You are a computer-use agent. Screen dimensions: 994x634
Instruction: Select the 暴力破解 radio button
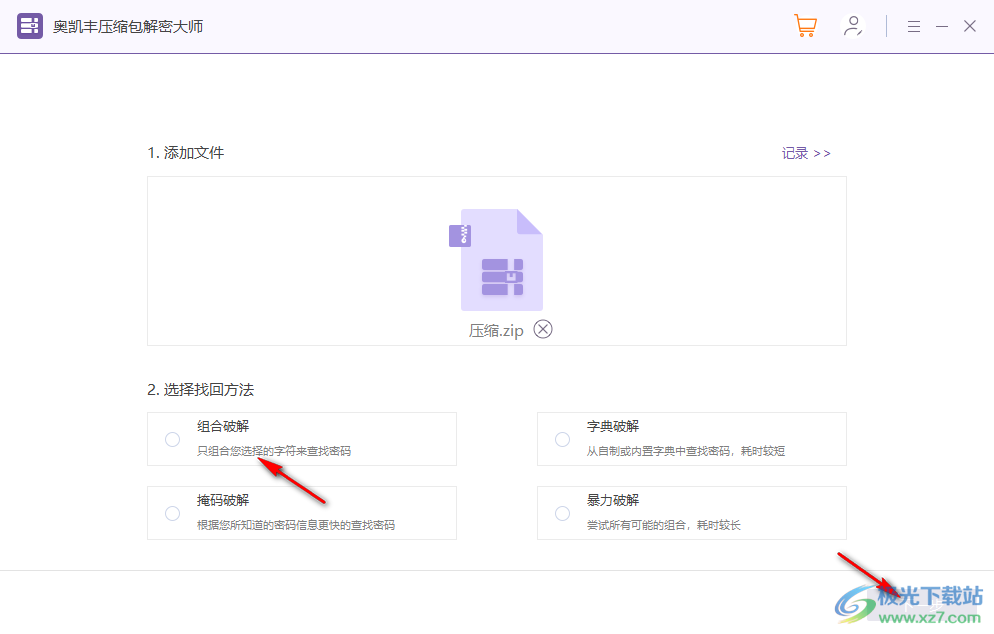click(562, 514)
